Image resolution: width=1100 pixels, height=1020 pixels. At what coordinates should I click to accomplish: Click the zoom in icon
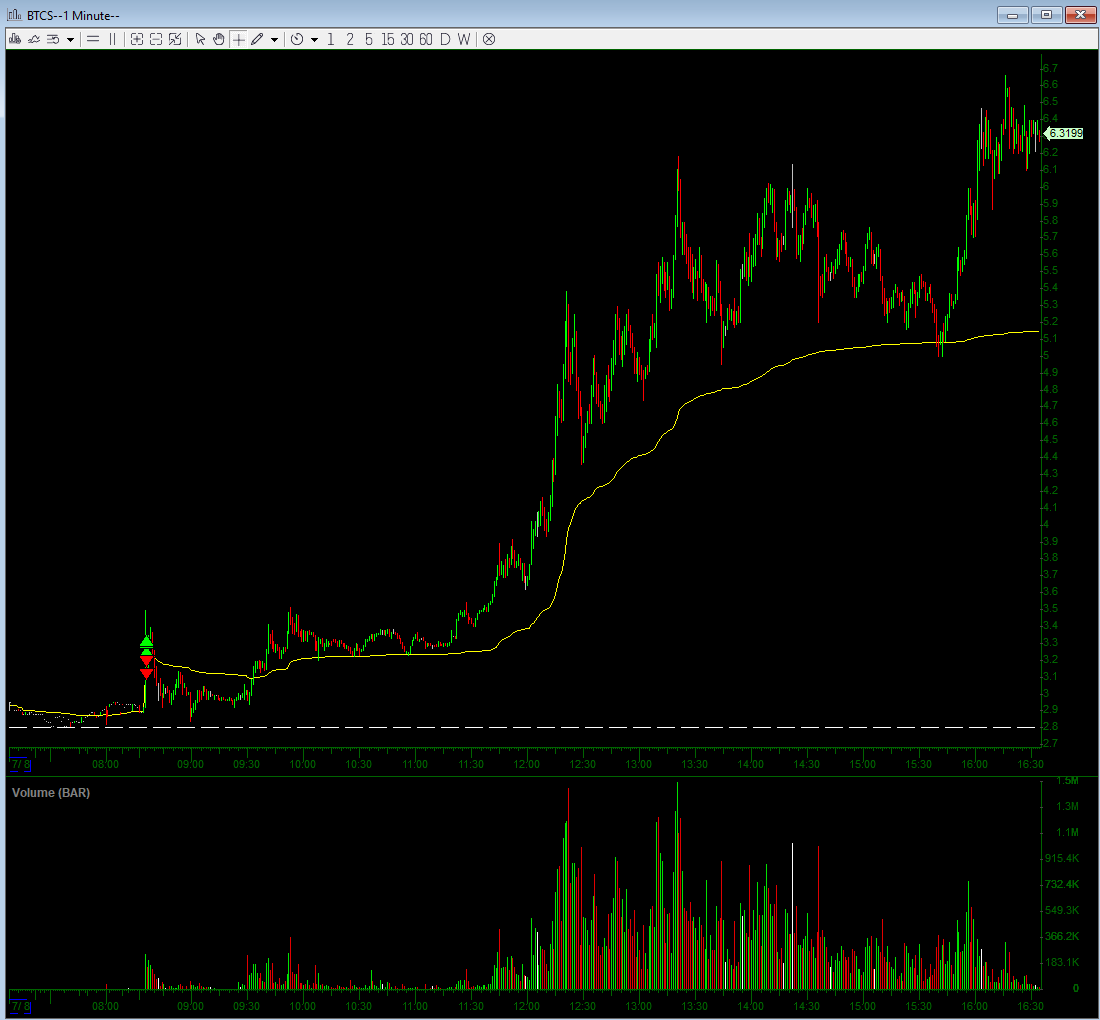137,39
